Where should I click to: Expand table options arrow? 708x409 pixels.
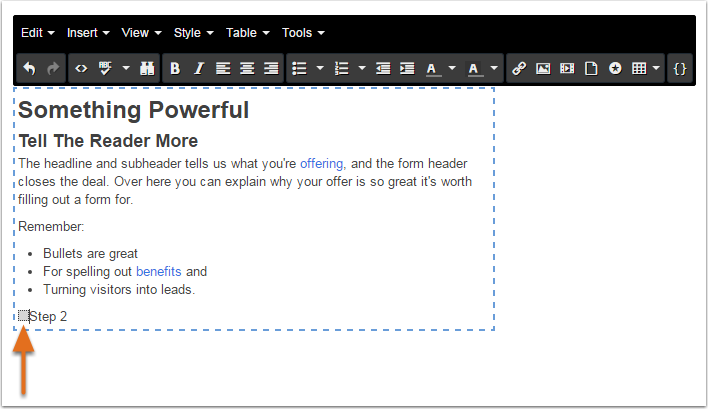[657, 69]
